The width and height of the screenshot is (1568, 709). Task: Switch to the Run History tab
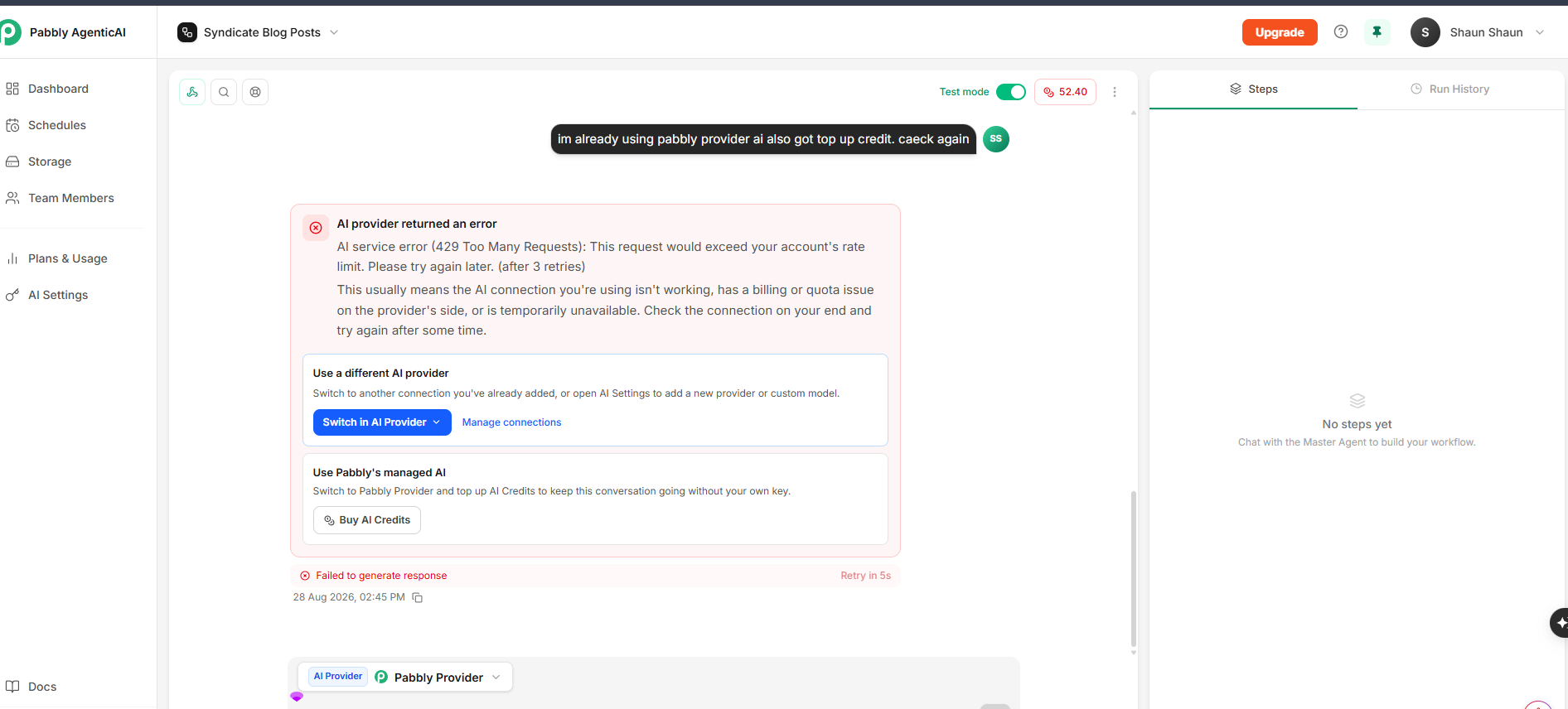tap(1450, 89)
